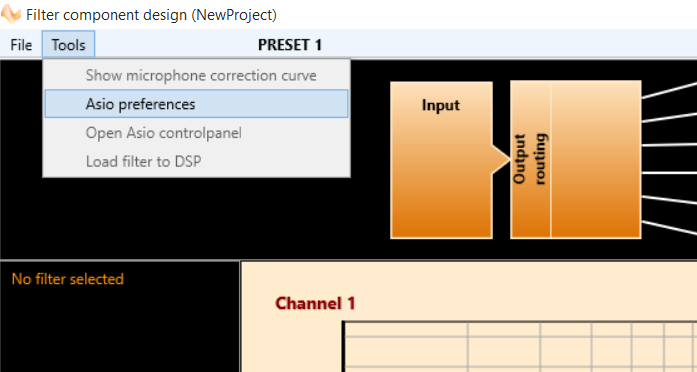Select Open Asio controlpanel entry
The height and width of the screenshot is (372, 697).
click(196, 133)
